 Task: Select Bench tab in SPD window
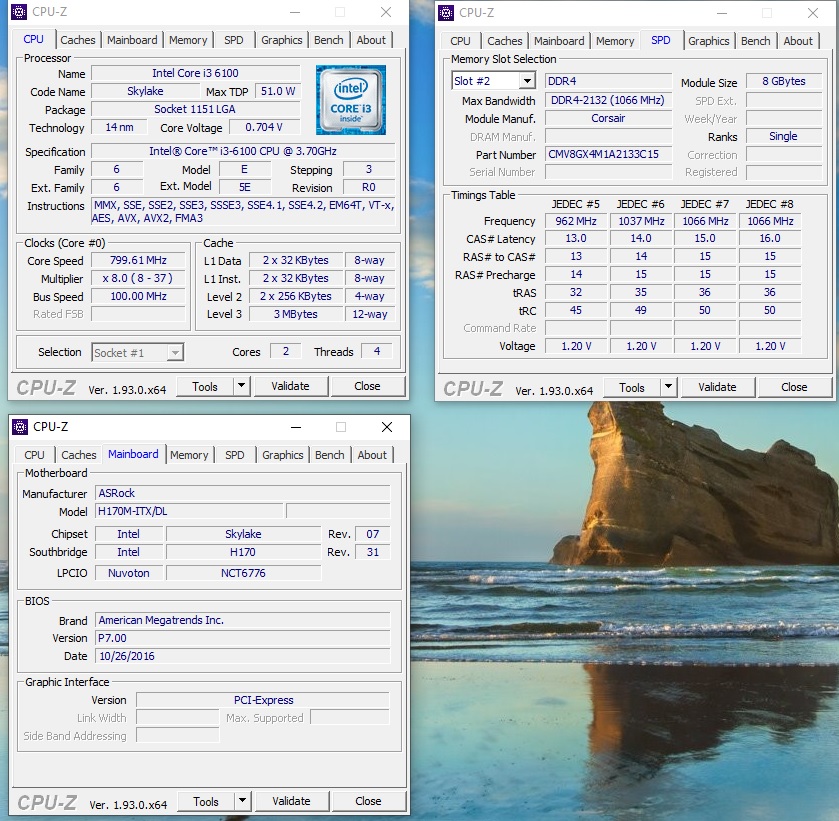pos(756,41)
